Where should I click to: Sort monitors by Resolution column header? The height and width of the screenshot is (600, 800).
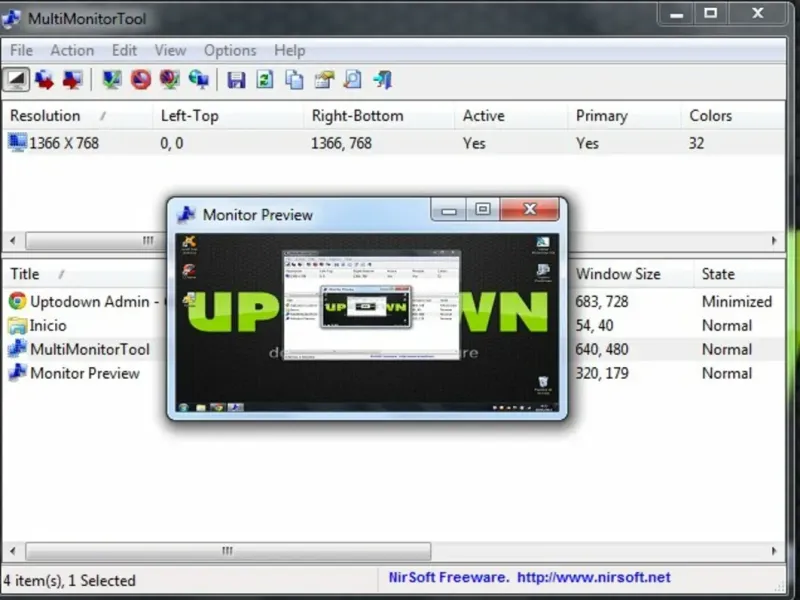77,116
